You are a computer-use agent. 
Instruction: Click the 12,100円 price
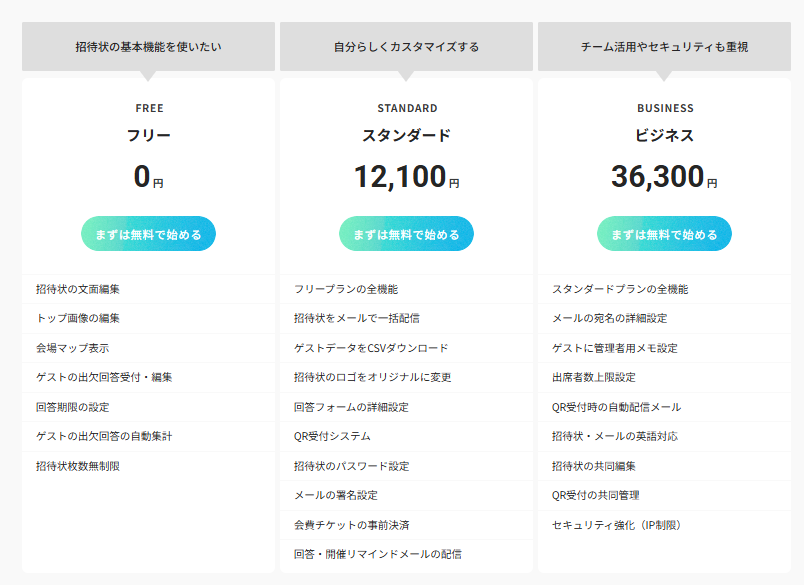[406, 177]
